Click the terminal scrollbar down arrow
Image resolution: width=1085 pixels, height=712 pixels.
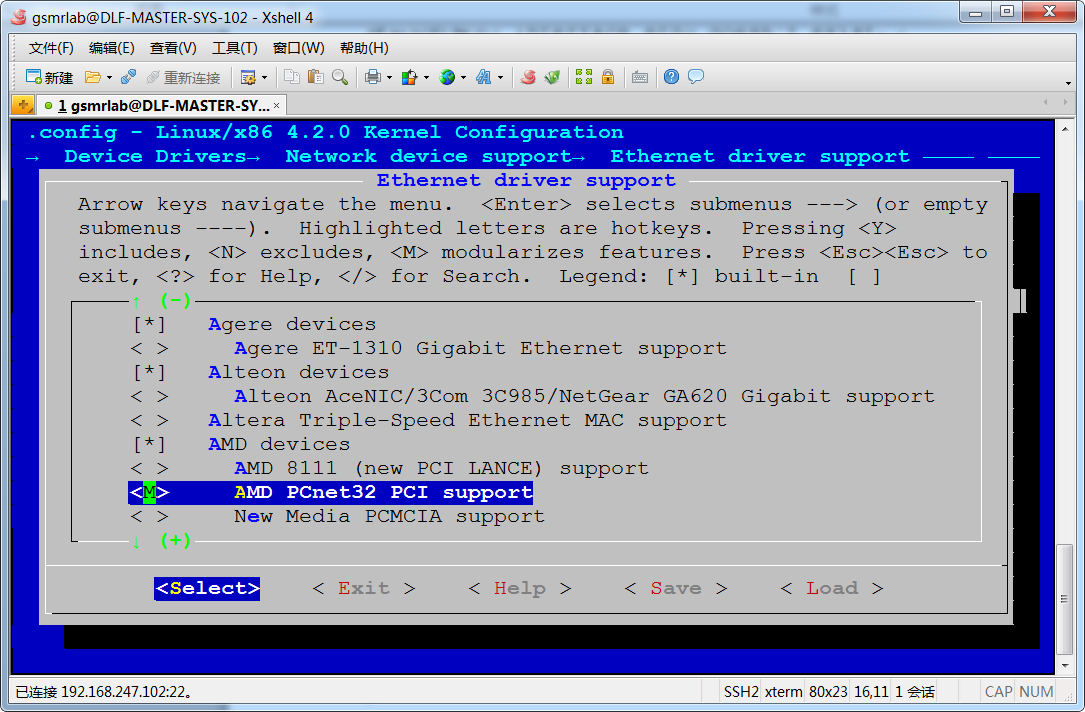[x=1064, y=666]
